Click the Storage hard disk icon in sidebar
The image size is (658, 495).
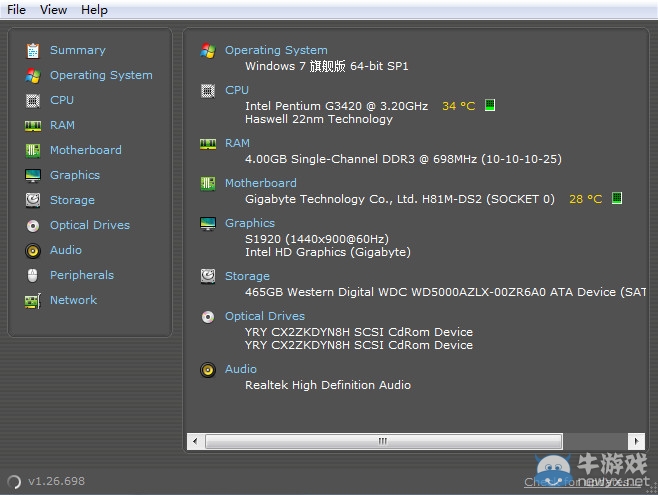point(33,201)
